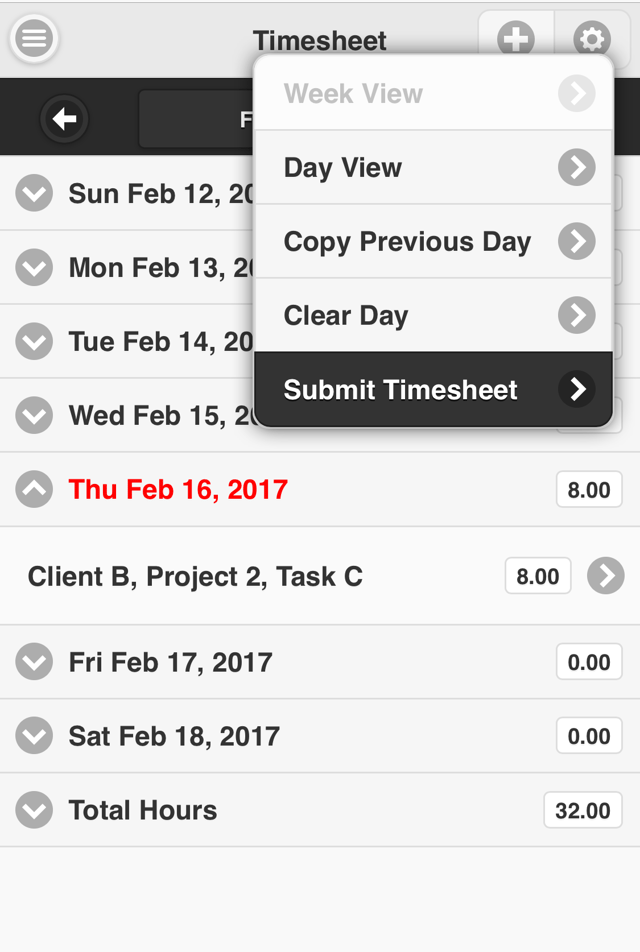Expand the Sun Feb 12 day entry
The image size is (640, 952).
click(33, 193)
